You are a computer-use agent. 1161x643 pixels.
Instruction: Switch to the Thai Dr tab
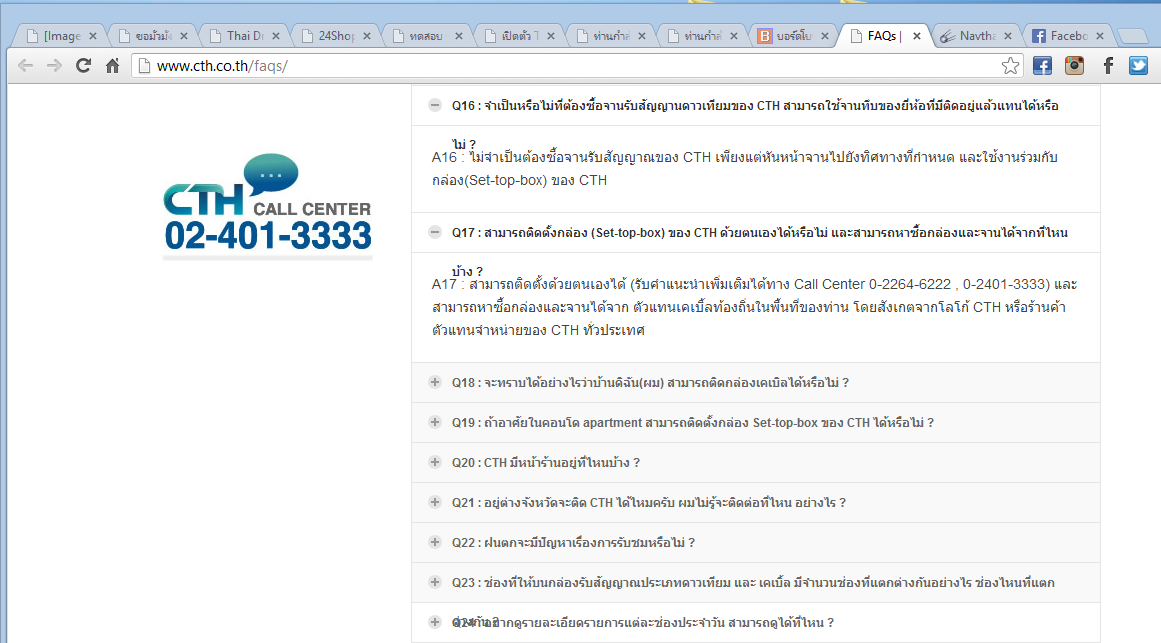pos(244,36)
